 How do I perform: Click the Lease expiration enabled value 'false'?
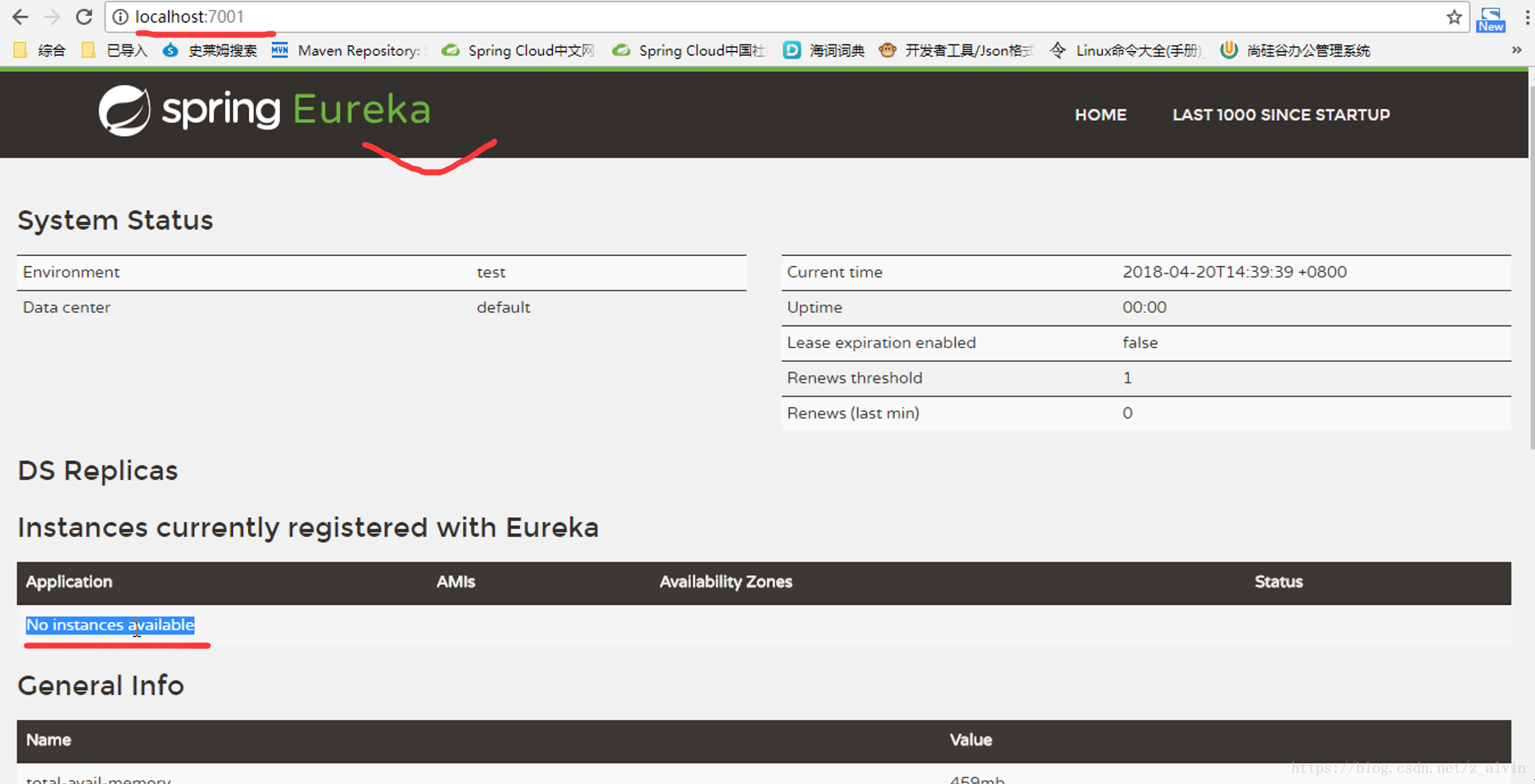pyautogui.click(x=1140, y=342)
